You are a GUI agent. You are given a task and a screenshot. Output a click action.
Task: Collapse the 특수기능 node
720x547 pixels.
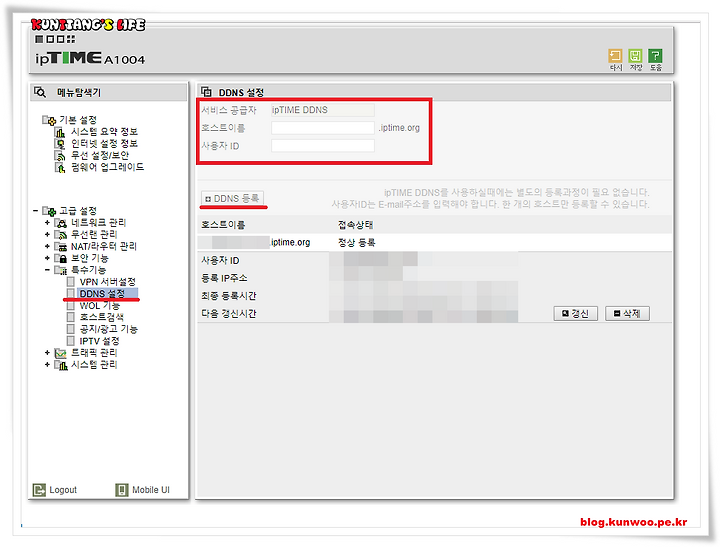(47, 270)
